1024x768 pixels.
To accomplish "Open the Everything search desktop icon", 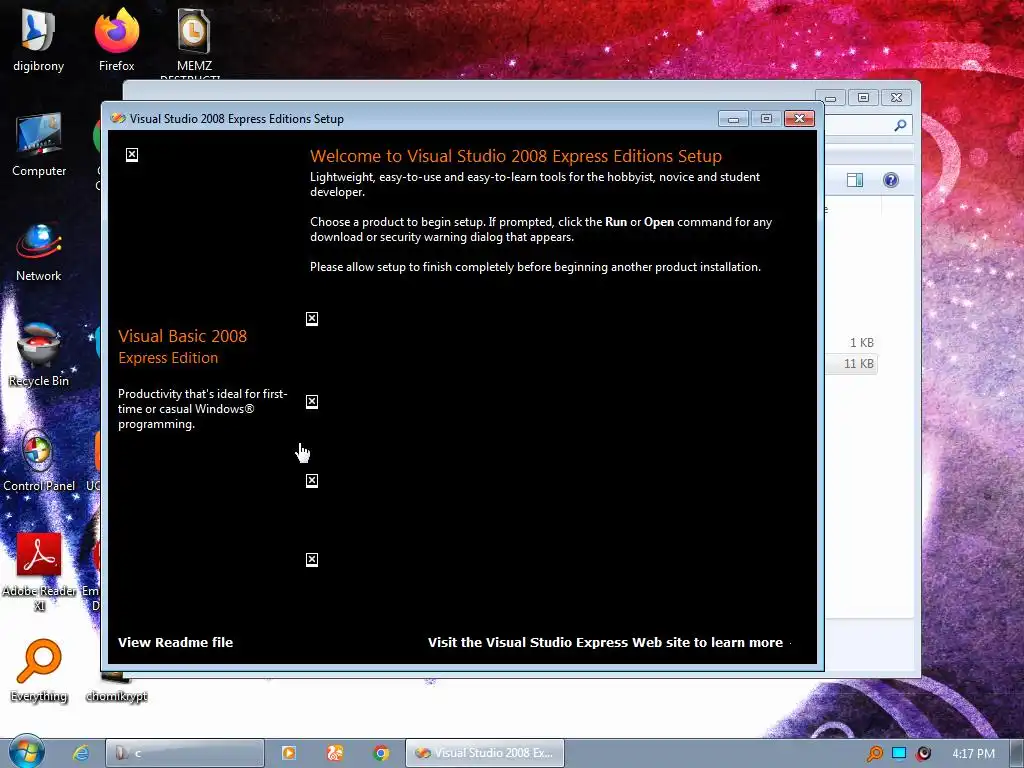I will point(39,670).
